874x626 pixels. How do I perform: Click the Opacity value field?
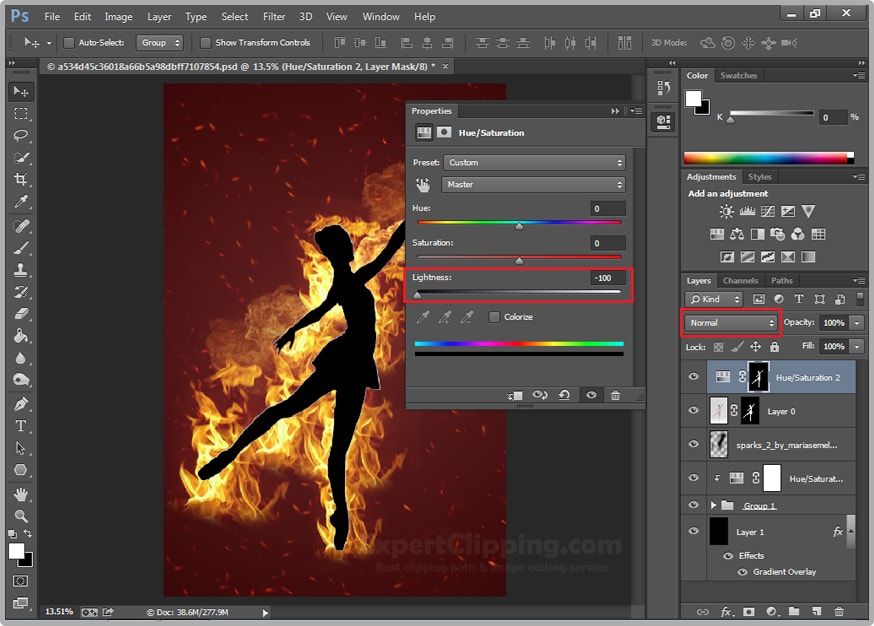pyautogui.click(x=833, y=323)
